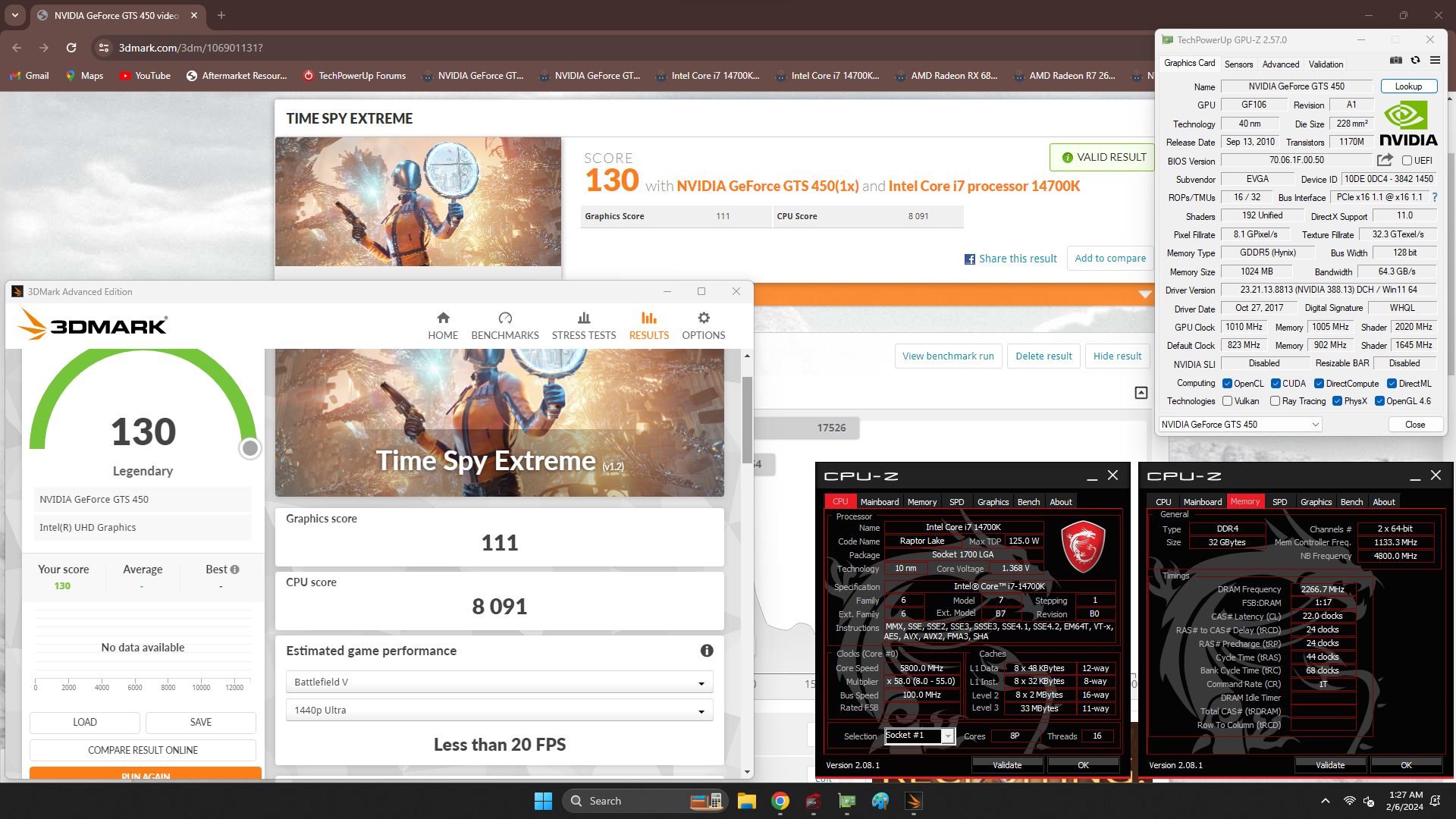This screenshot has width=1456, height=819.
Task: Switch to Sensors tab in GPU-Z
Action: tap(1238, 64)
